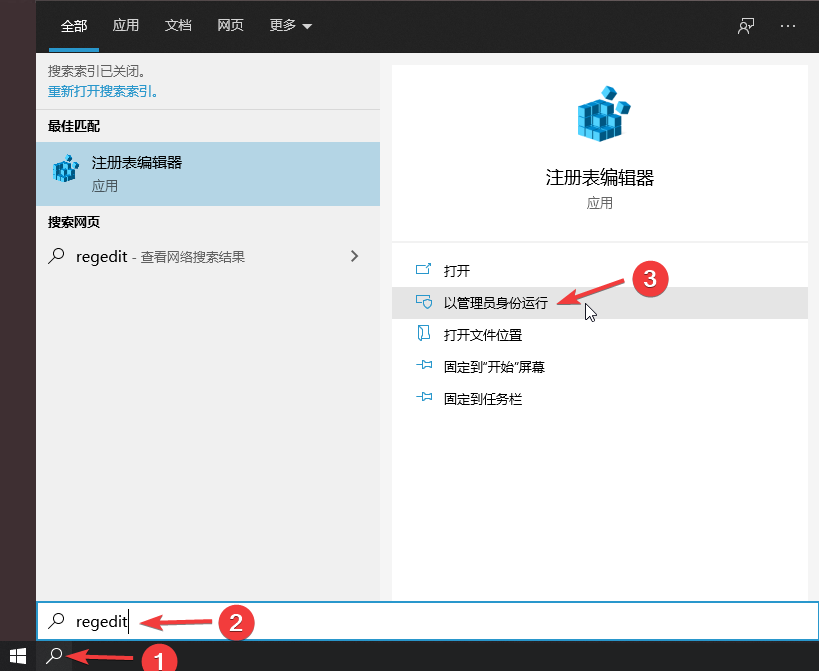Image resolution: width=819 pixels, height=671 pixels.
Task: Open the 更多 dropdown
Action: 290,26
